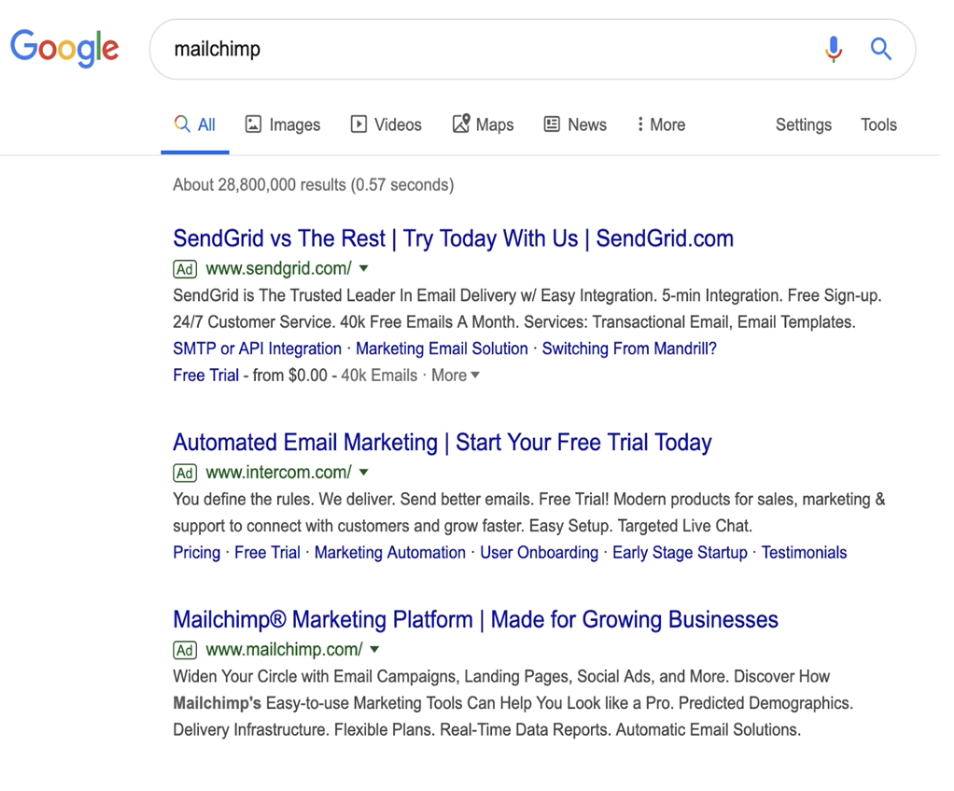
Task: Expand dropdown arrow next to www.mailchimp.com
Action: pyautogui.click(x=375, y=649)
